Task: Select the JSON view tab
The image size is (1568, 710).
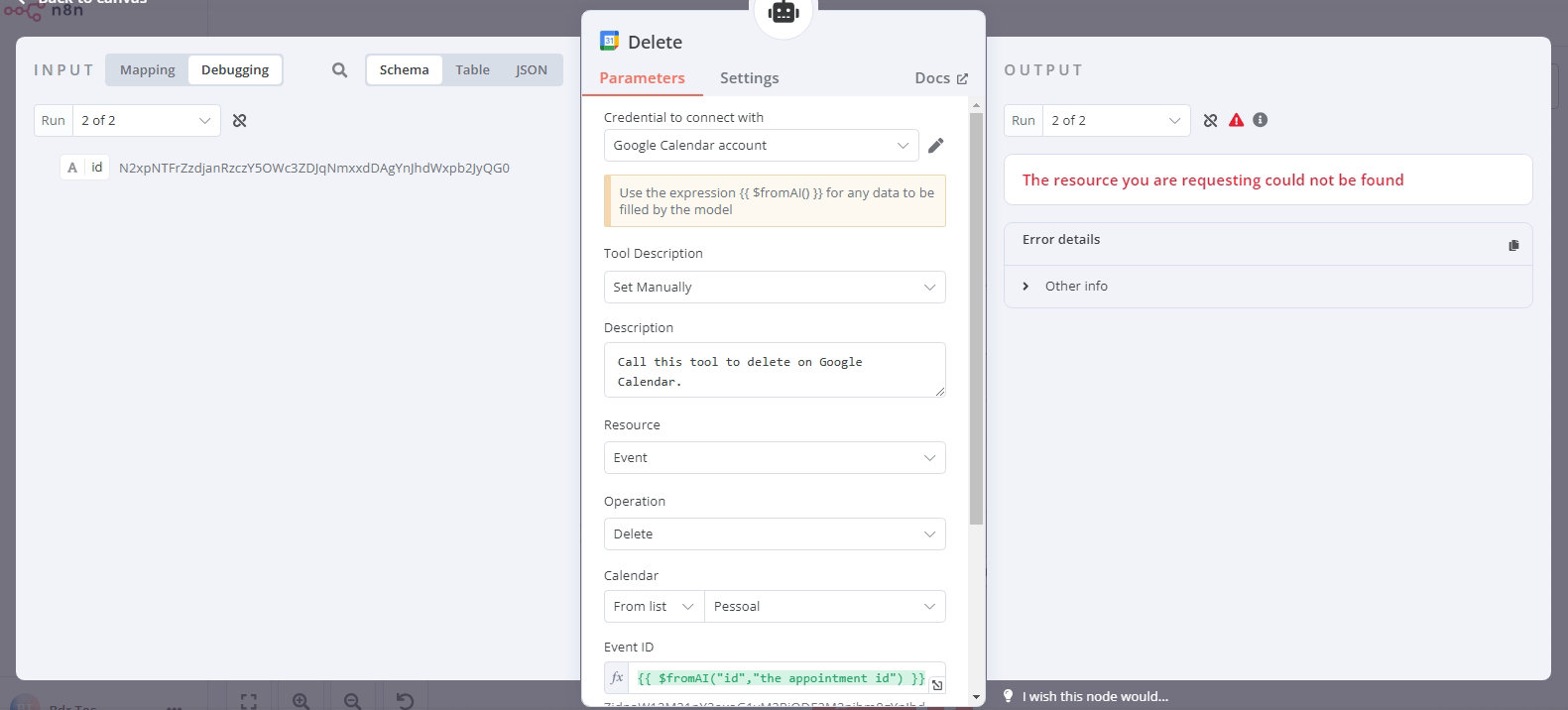Action: pos(532,70)
